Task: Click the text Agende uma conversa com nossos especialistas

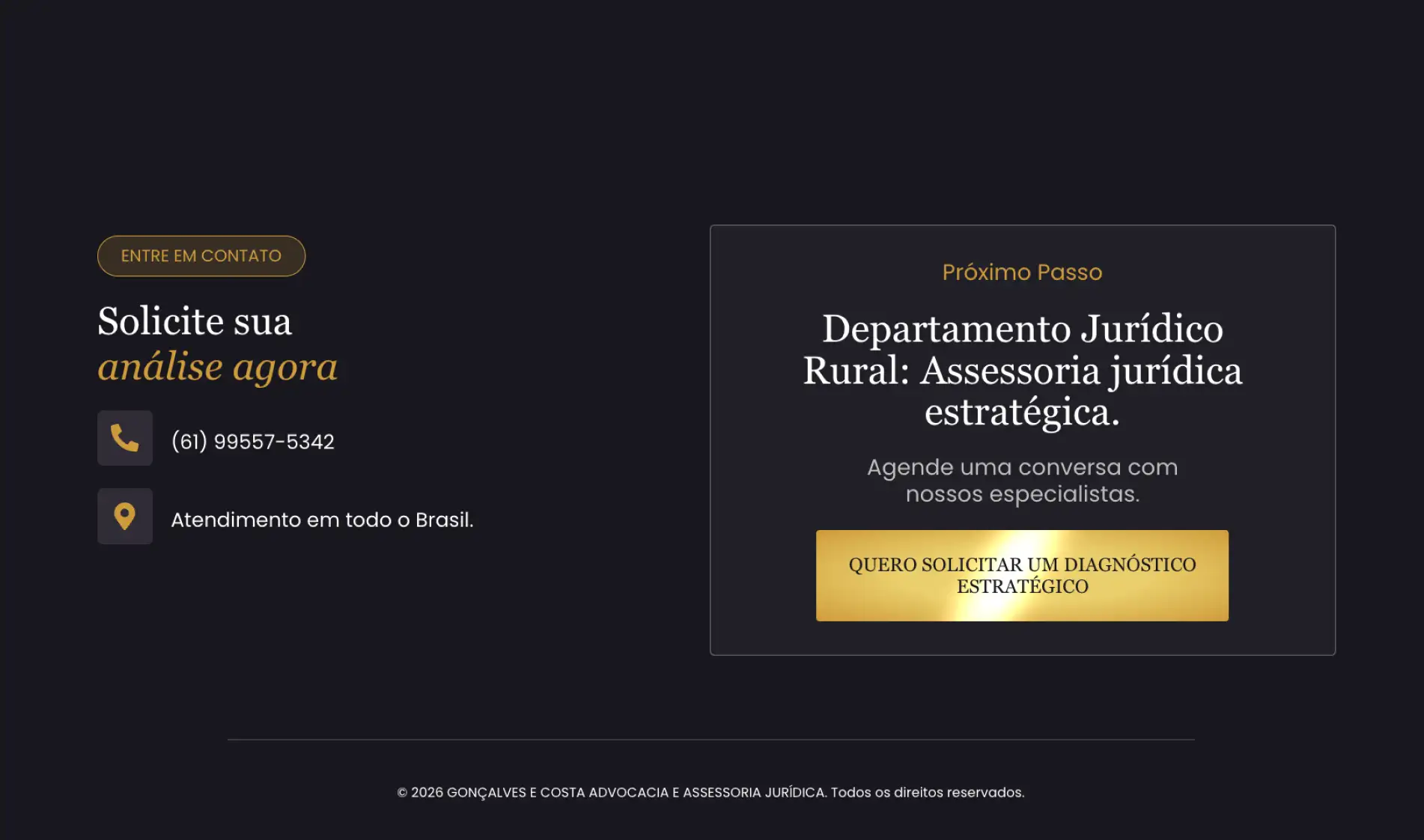Action: (1023, 480)
